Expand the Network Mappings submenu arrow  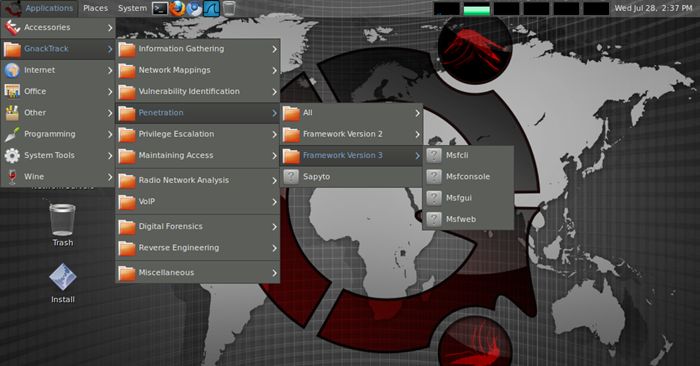pyautogui.click(x=275, y=71)
